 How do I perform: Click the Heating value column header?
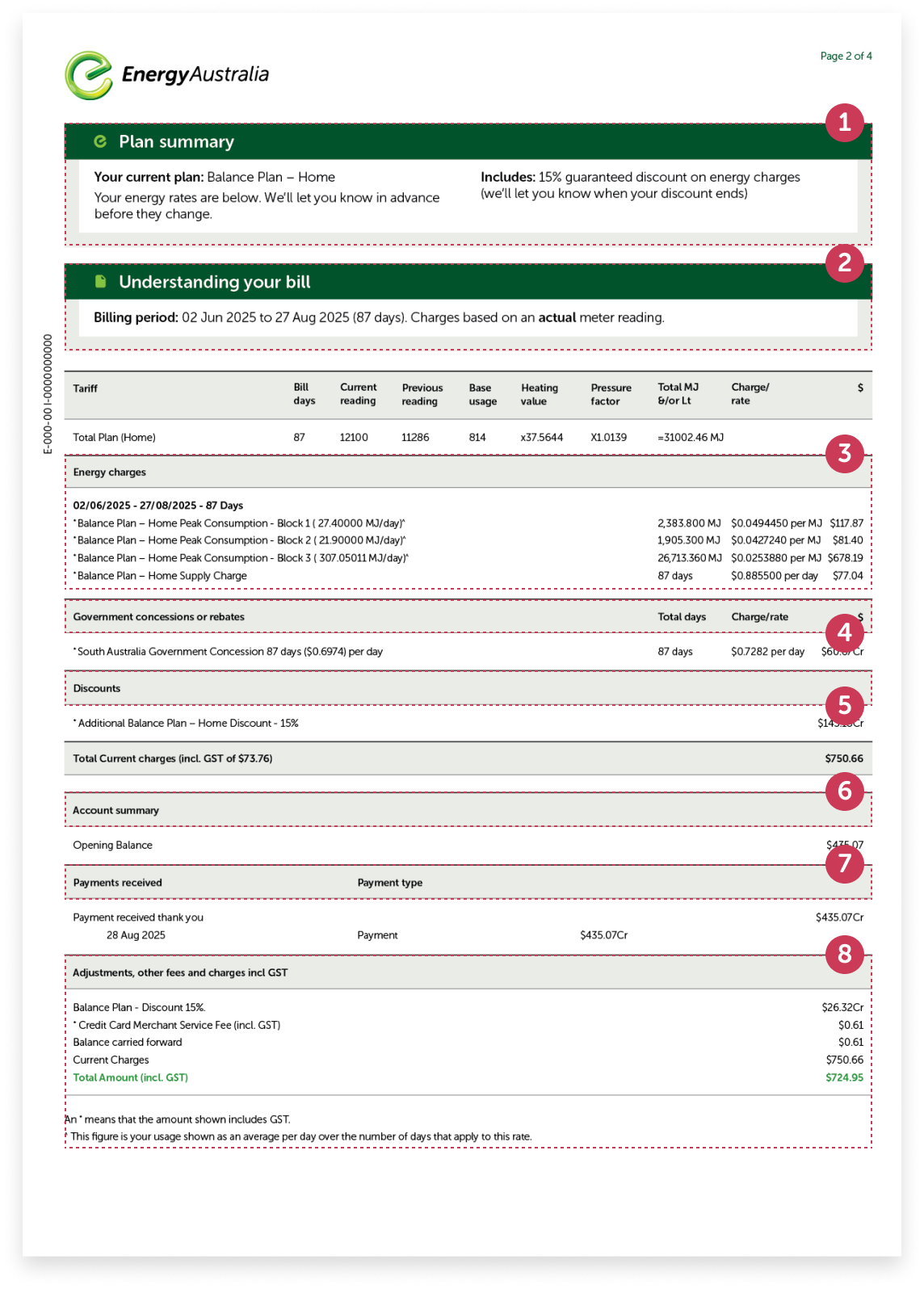click(x=539, y=394)
